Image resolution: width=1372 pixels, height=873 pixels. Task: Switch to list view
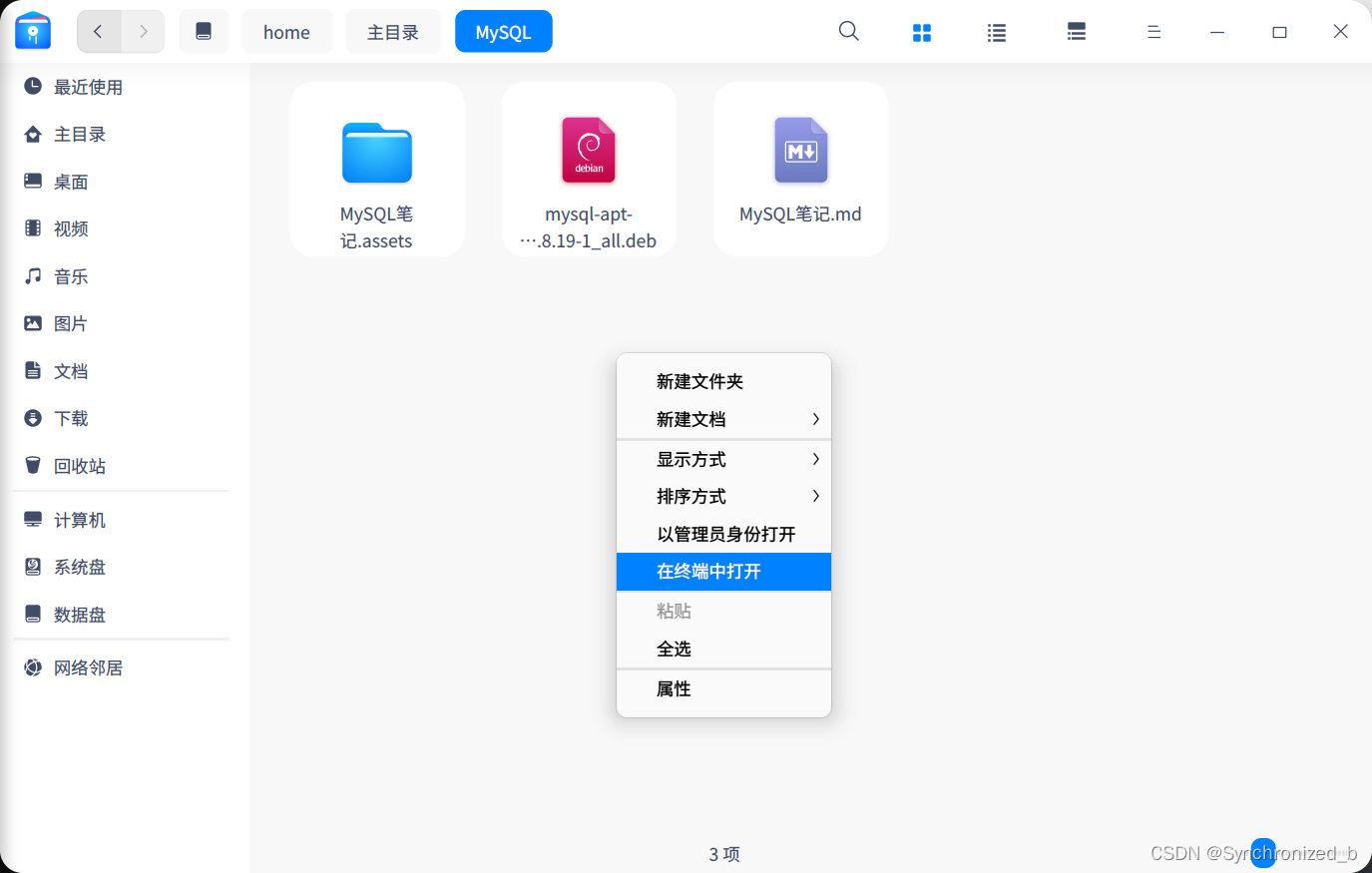point(996,31)
